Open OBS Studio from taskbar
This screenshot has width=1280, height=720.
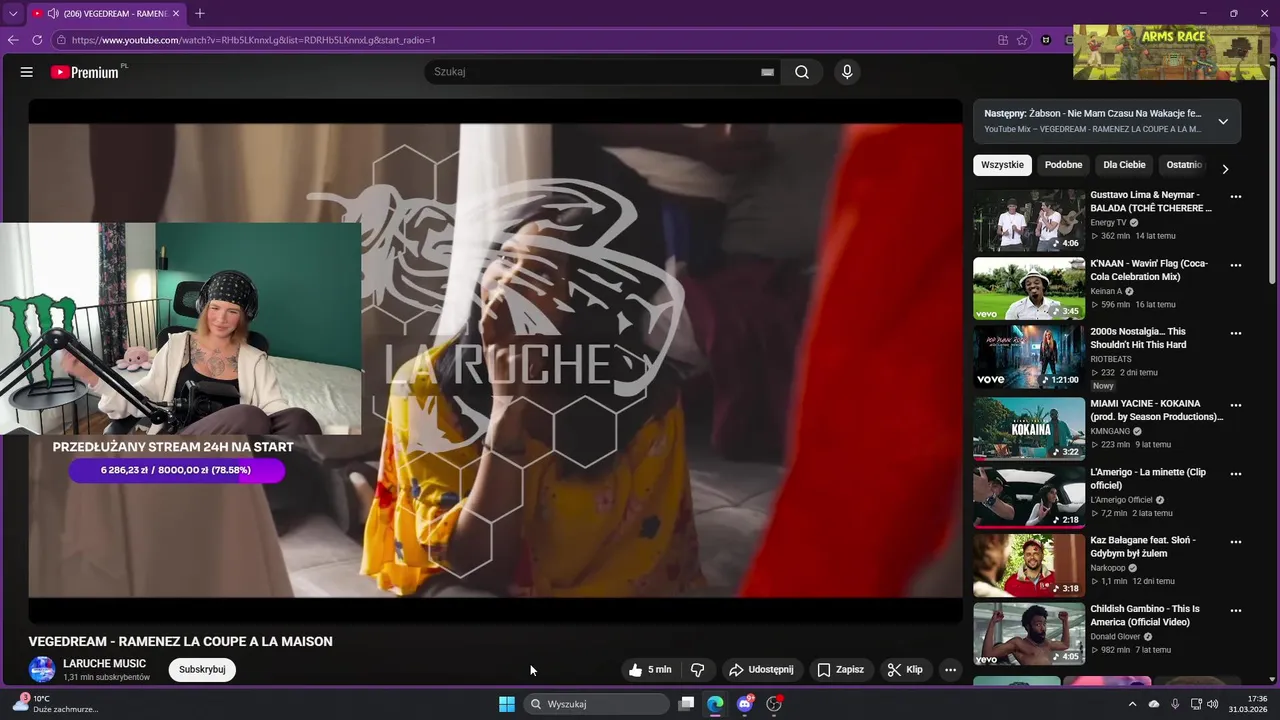click(x=774, y=704)
